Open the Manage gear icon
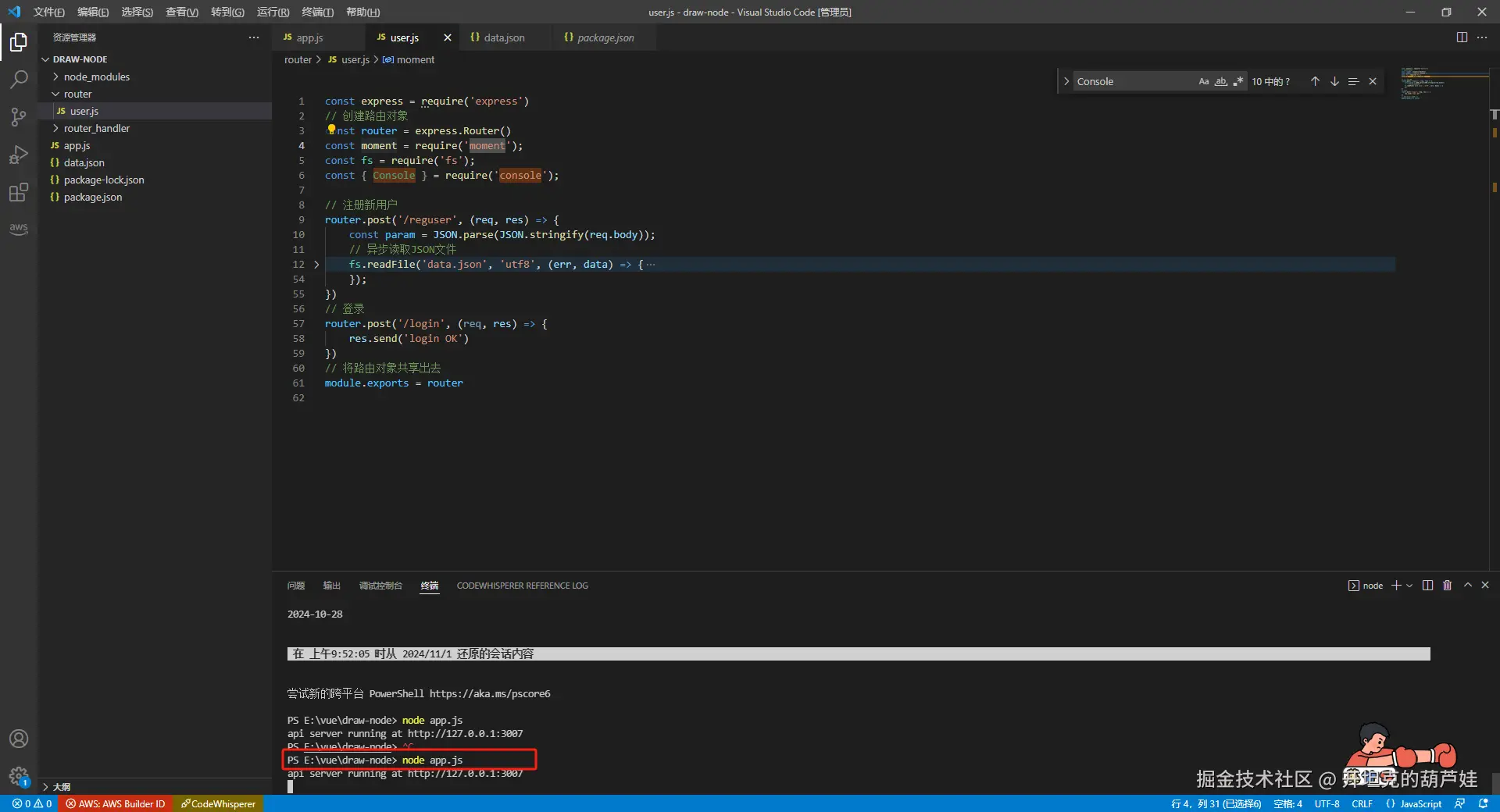This screenshot has width=1500, height=812. tap(19, 776)
